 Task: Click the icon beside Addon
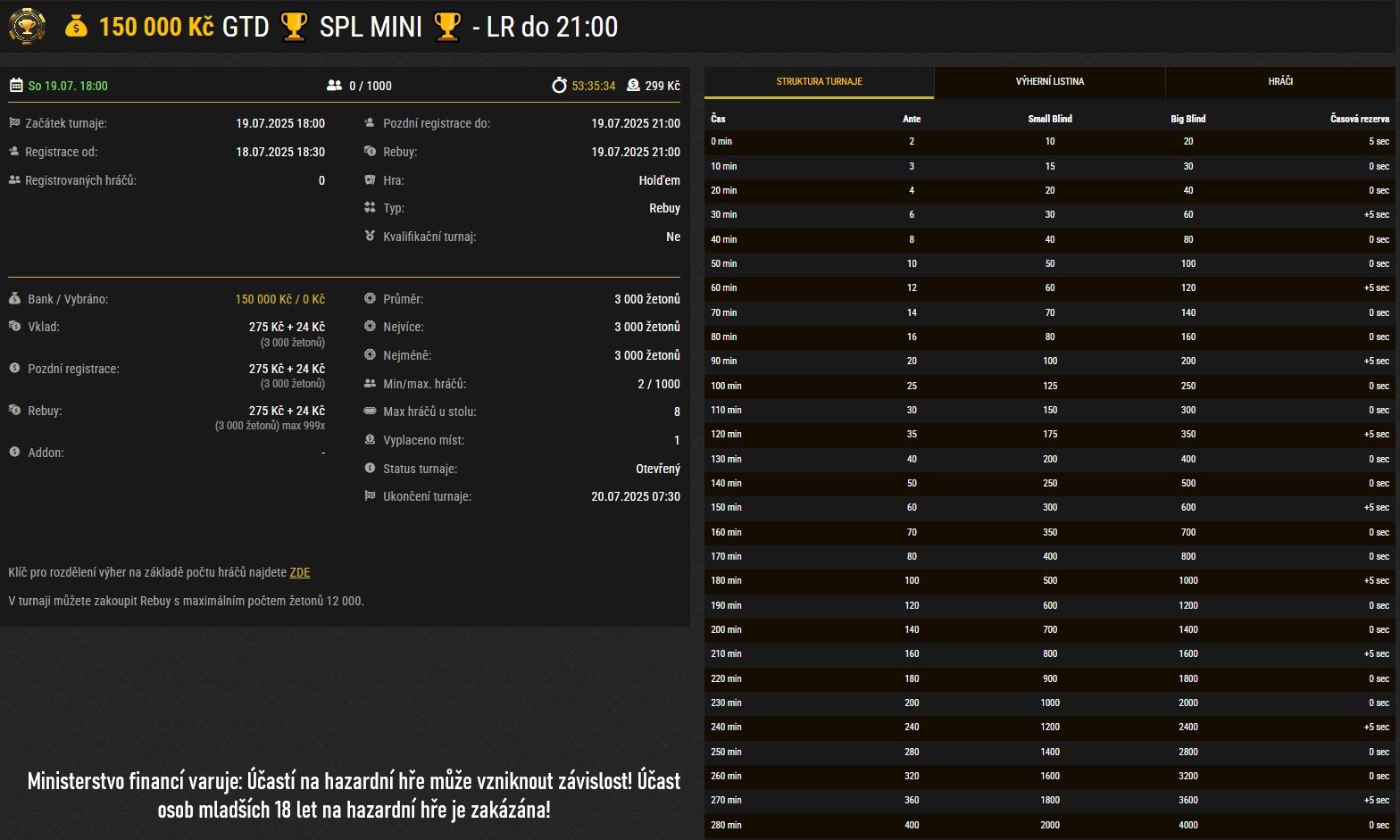click(x=14, y=453)
